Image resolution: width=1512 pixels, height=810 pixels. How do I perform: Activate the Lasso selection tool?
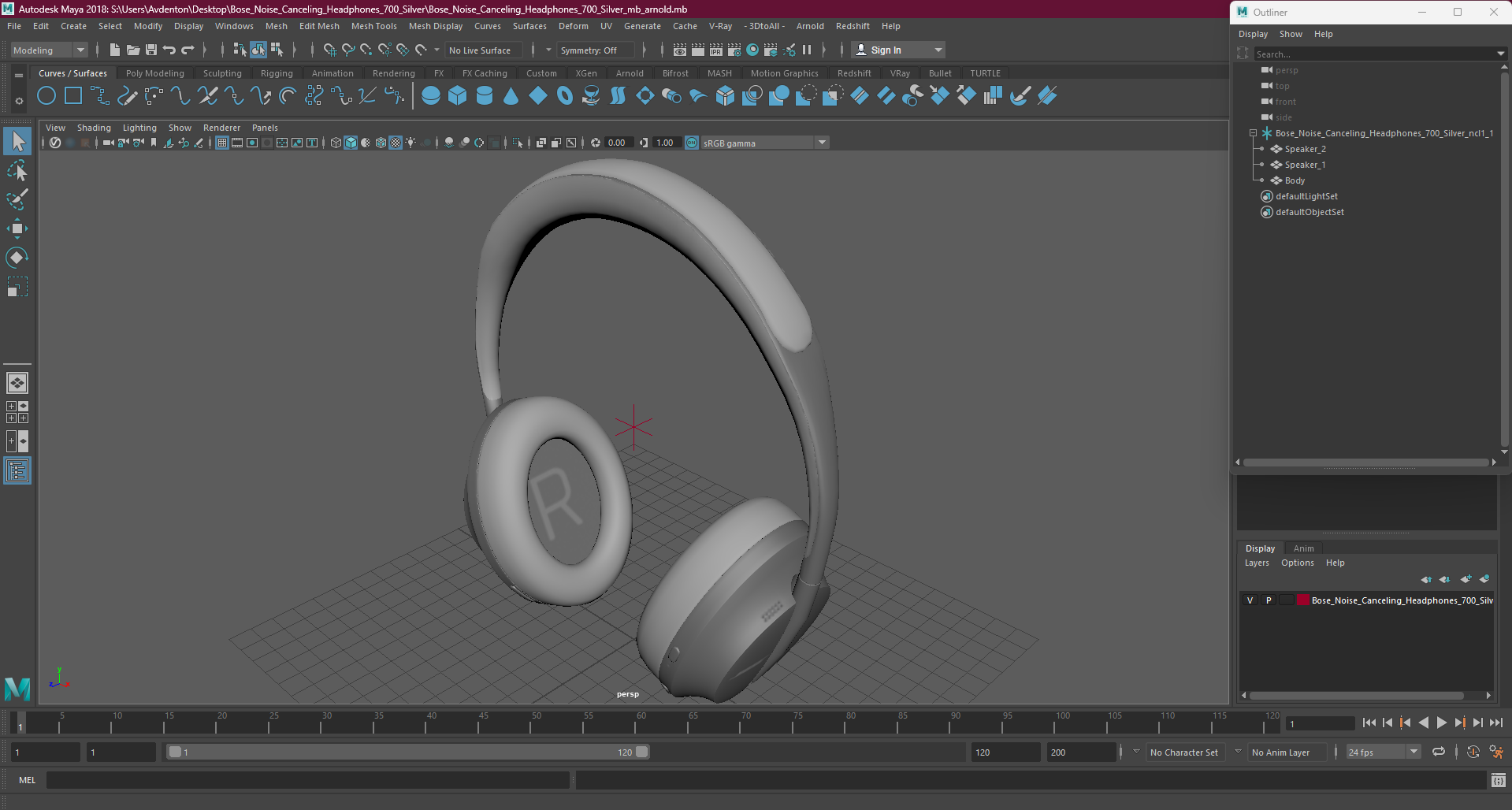tap(17, 171)
